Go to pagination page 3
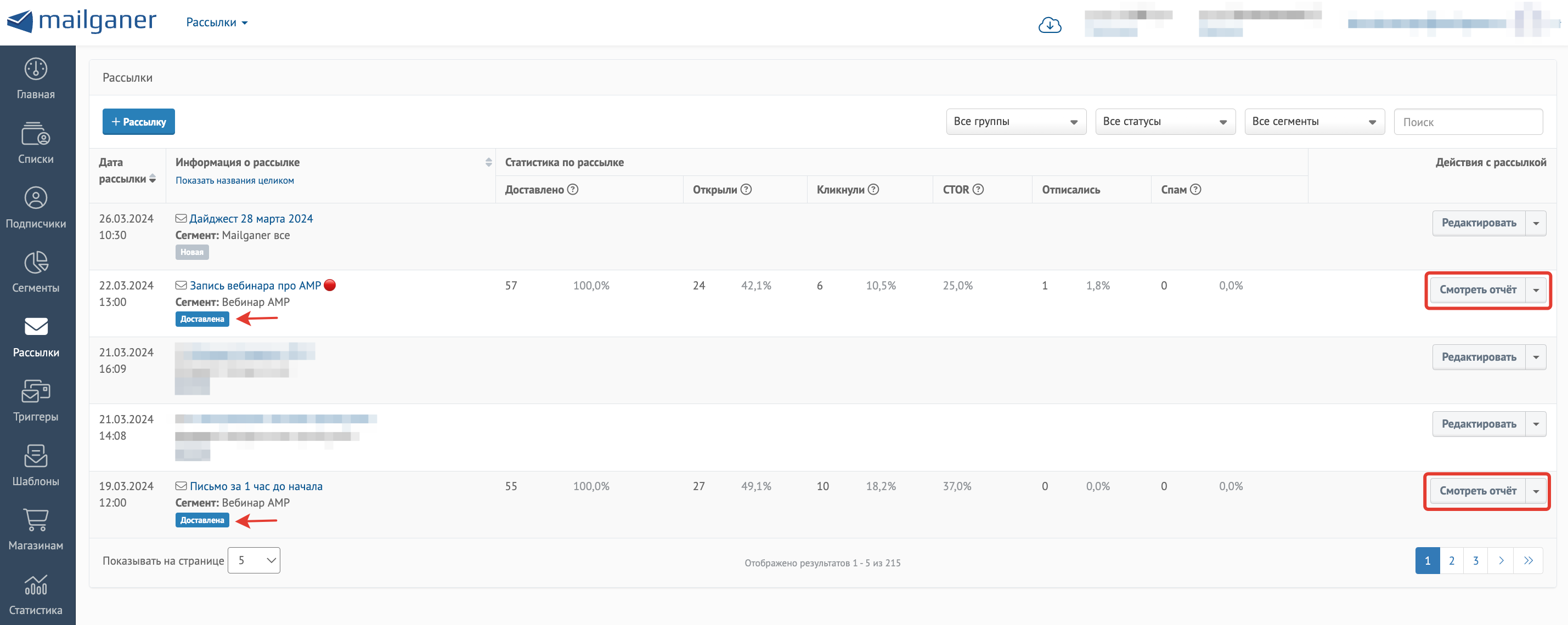1568x625 pixels. click(1475, 560)
